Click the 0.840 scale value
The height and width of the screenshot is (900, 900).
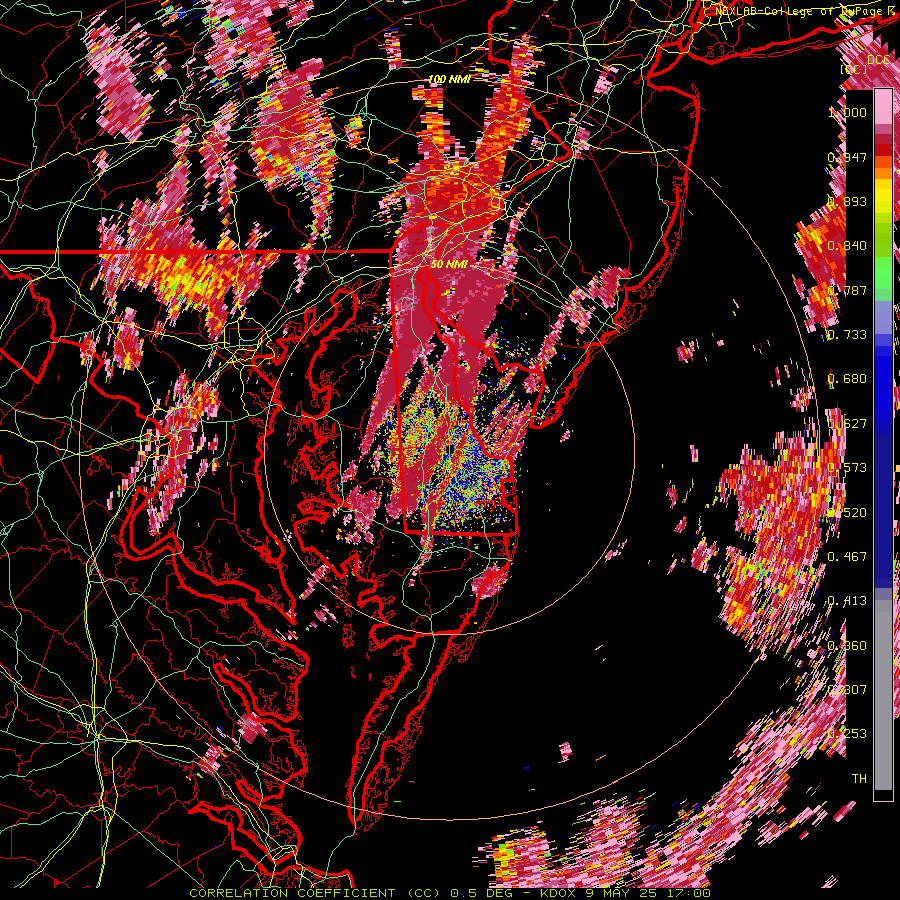847,245
